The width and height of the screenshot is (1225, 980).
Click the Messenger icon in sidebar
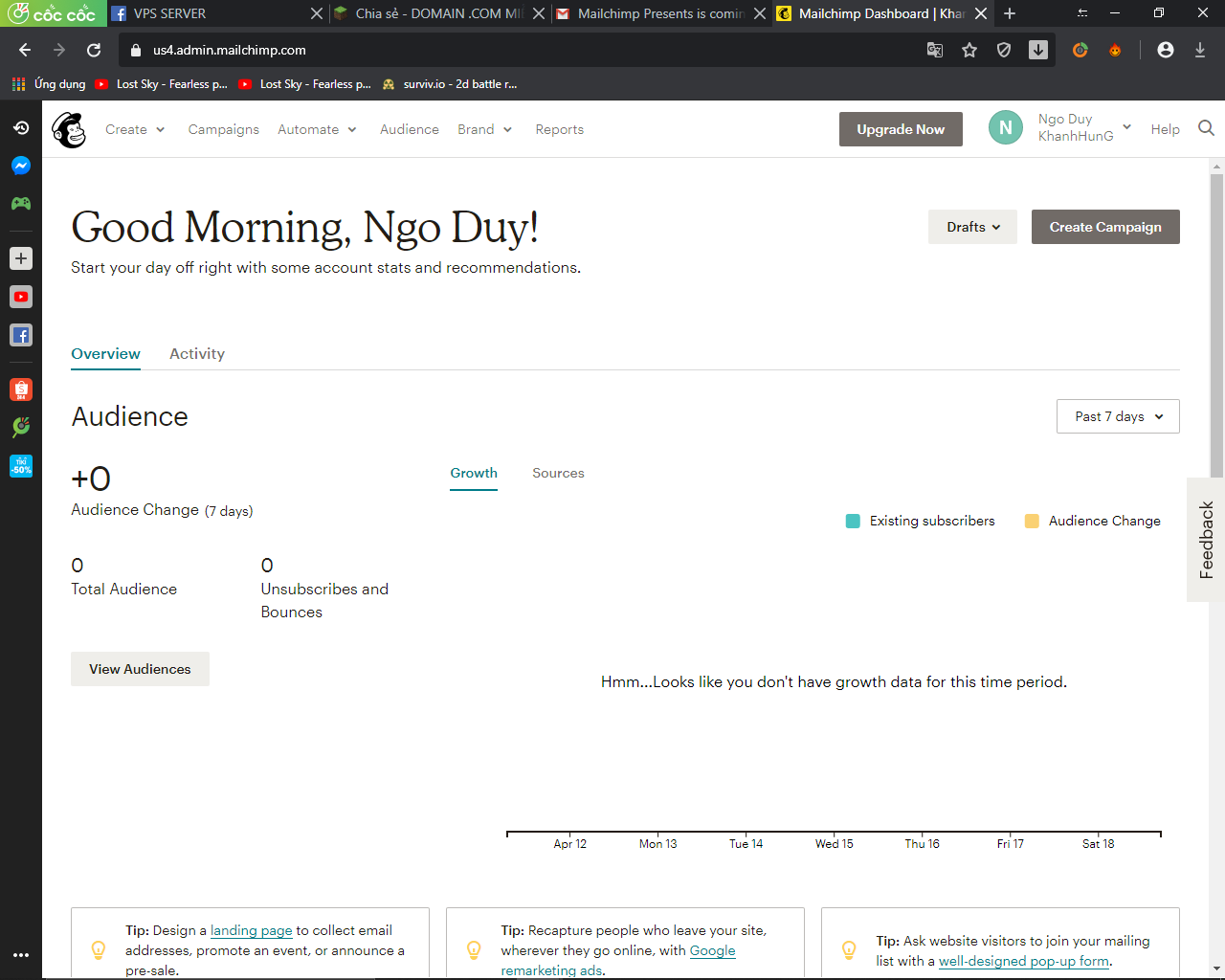[x=21, y=166]
